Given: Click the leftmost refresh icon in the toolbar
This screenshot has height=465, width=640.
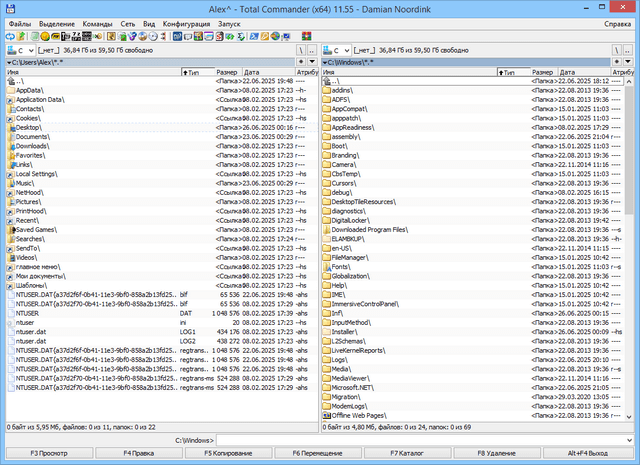Looking at the screenshot, I should coord(9,36).
